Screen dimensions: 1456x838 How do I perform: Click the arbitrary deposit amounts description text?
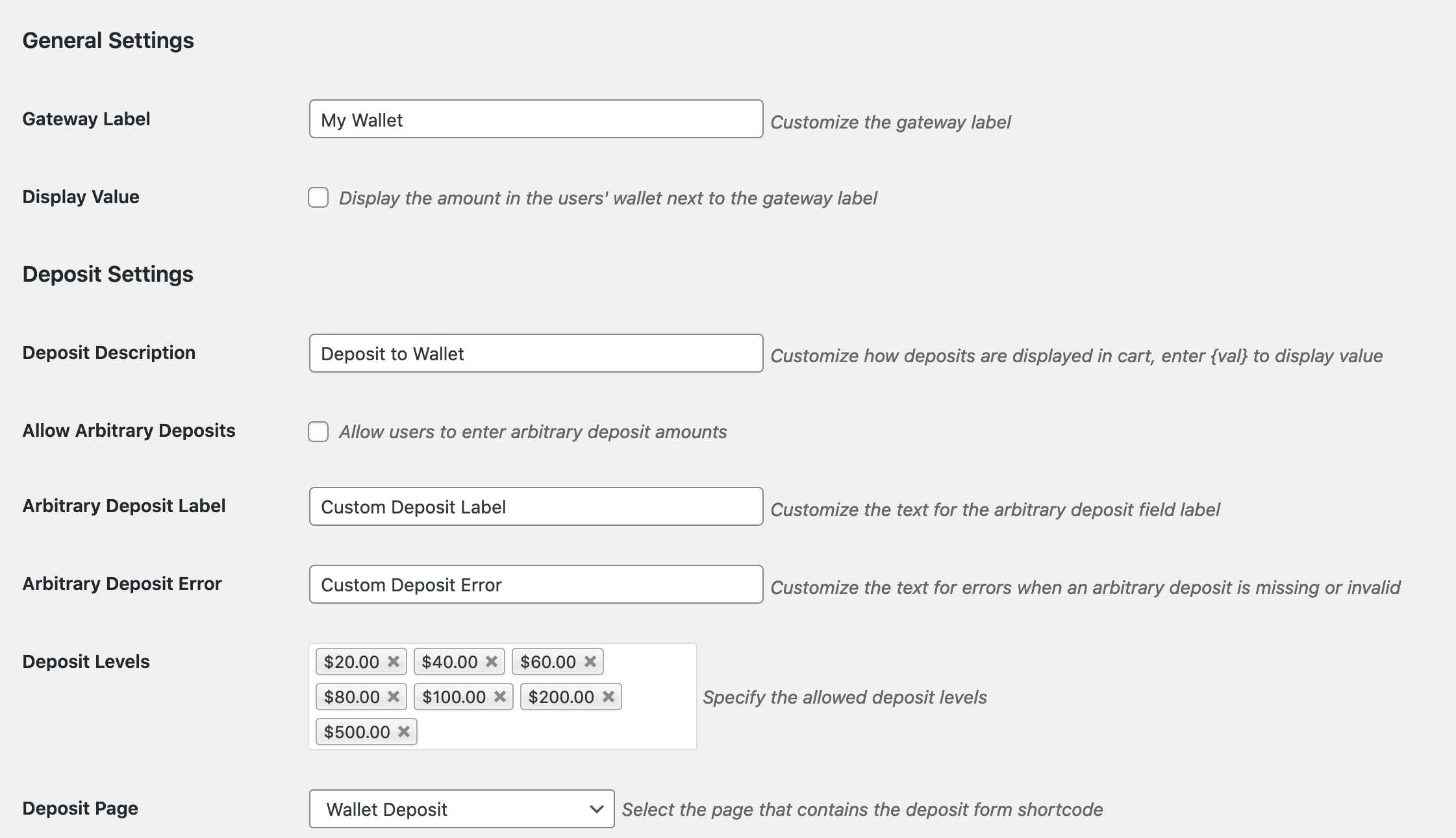click(x=533, y=432)
